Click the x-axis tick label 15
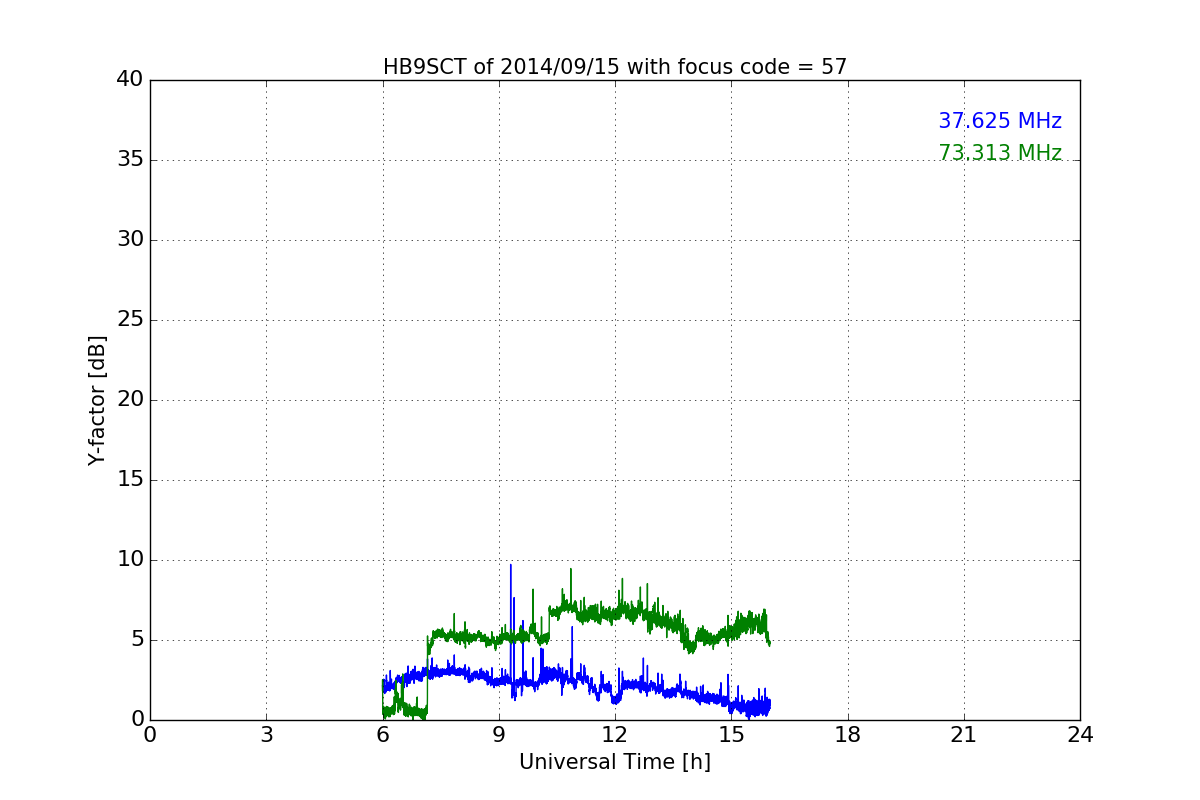1200x800 pixels. point(731,735)
